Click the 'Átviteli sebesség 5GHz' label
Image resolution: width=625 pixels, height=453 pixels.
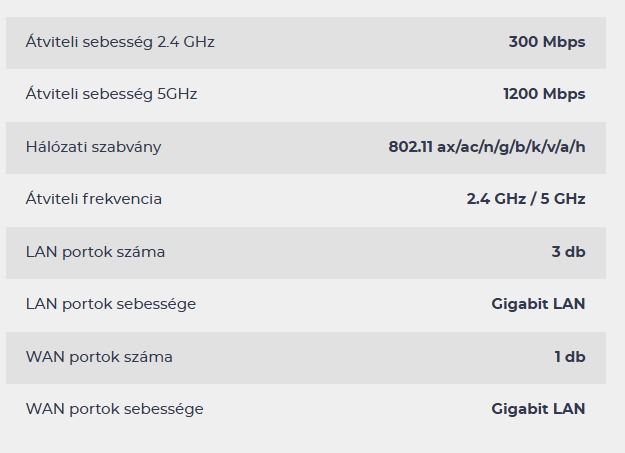coord(111,94)
